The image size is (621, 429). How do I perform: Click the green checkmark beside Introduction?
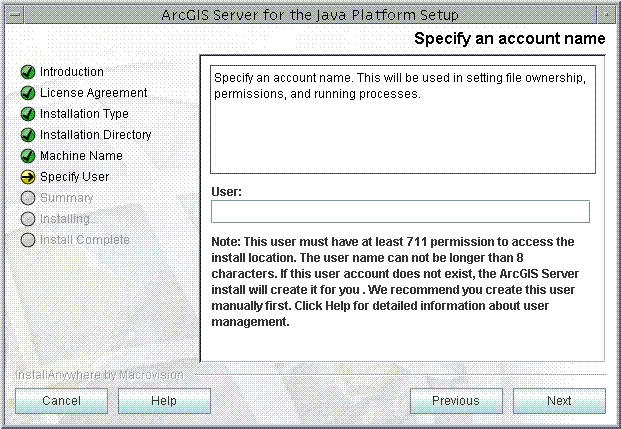[x=28, y=72]
